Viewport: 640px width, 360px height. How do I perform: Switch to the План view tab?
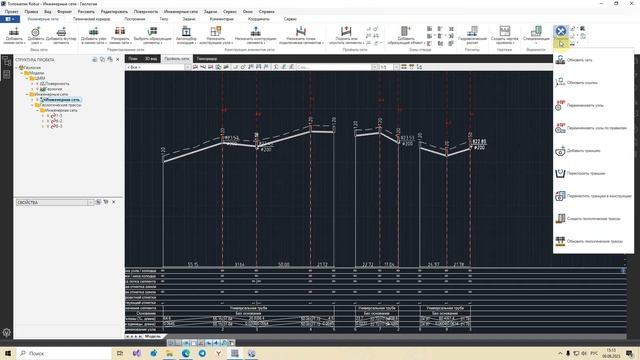tap(133, 59)
